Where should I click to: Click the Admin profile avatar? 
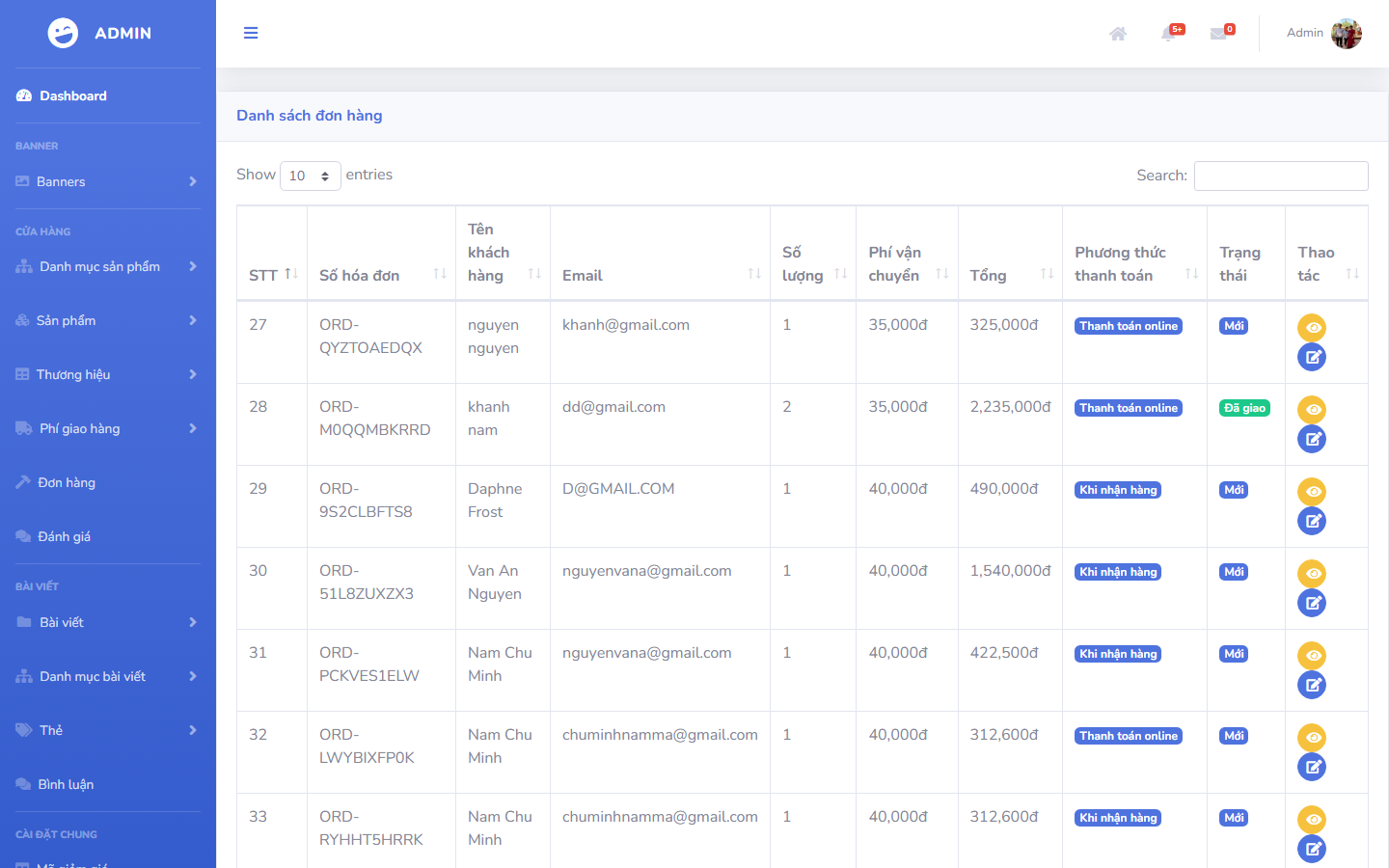[1347, 34]
